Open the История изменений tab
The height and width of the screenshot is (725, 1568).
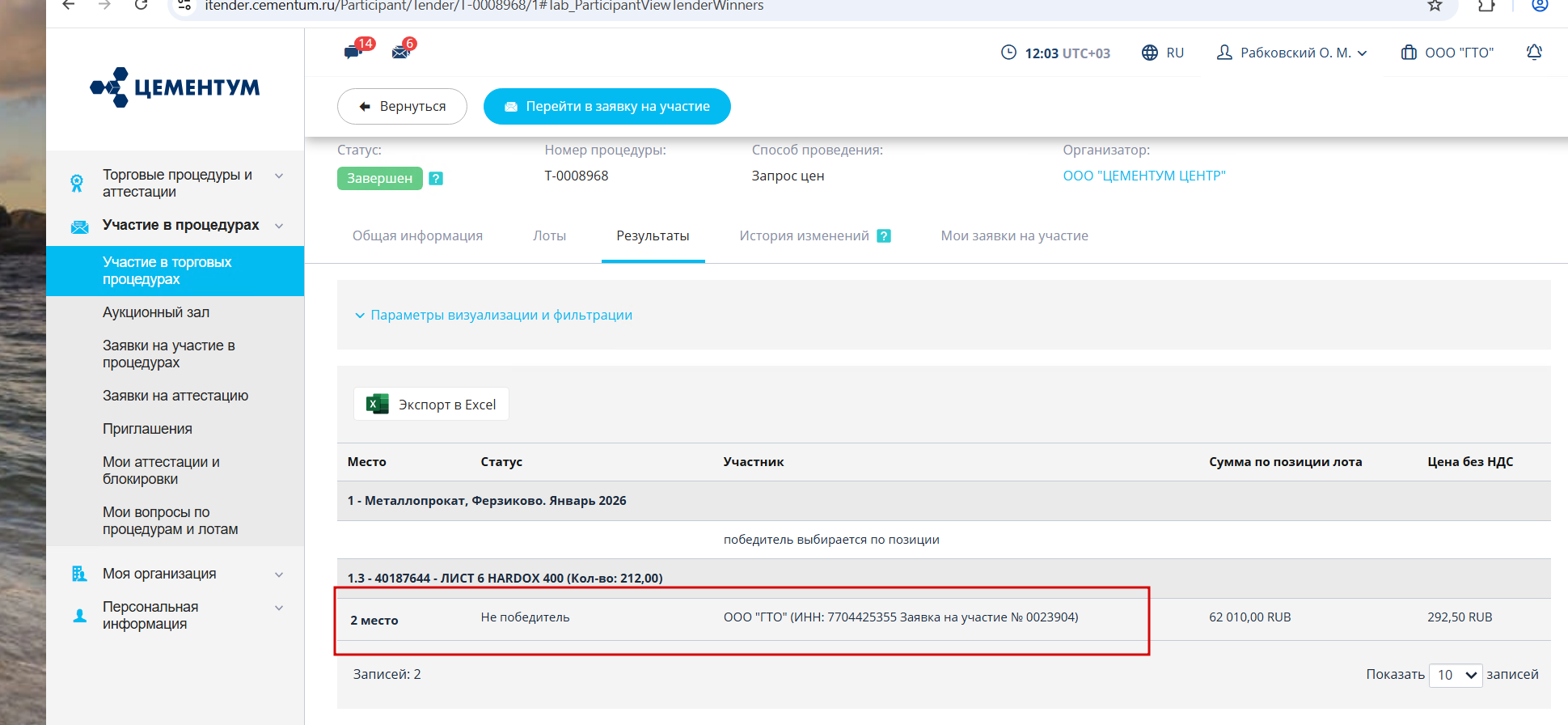click(804, 235)
